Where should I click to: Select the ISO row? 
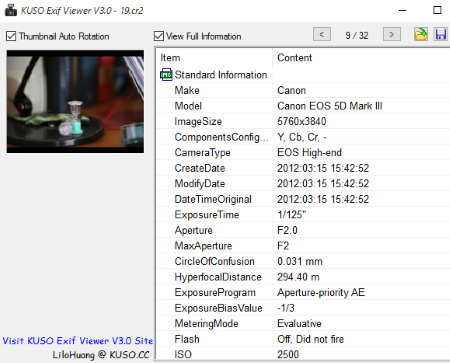coord(303,354)
